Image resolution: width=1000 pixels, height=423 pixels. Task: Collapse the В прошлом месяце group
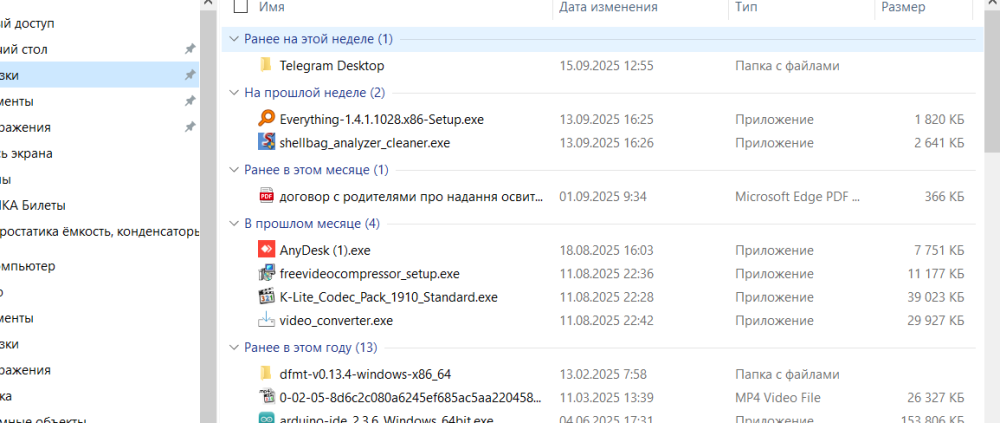tap(233, 223)
